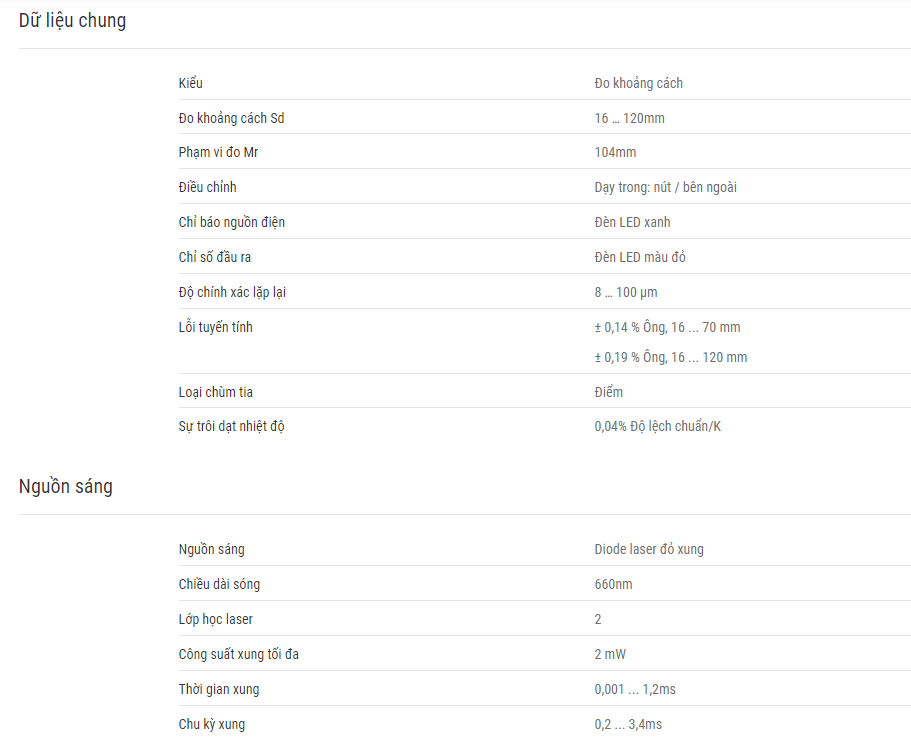Click the "Nguồn sáng" section heading
Screen dimensions: 911x752
[66, 486]
